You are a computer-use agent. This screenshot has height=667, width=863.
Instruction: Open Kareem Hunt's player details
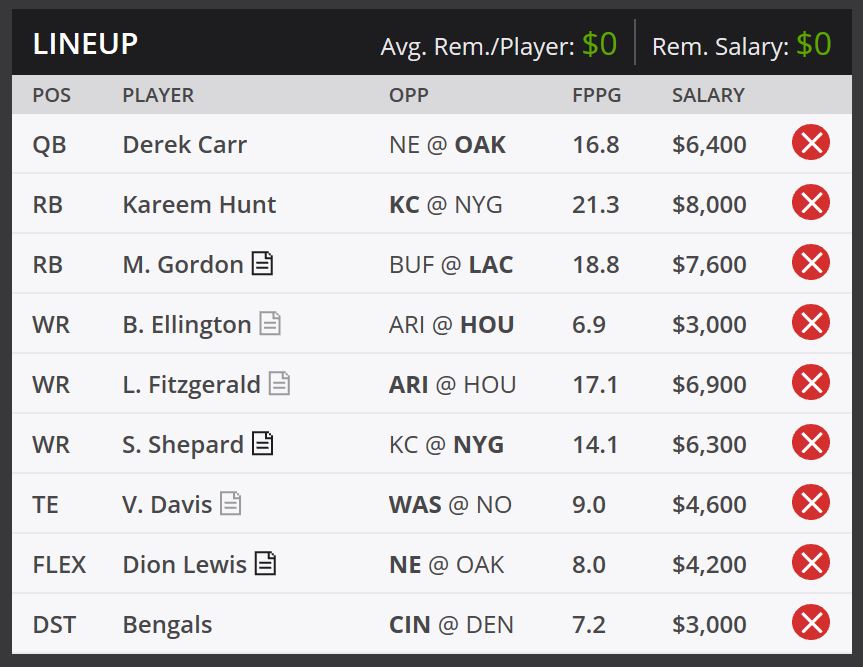pos(199,205)
